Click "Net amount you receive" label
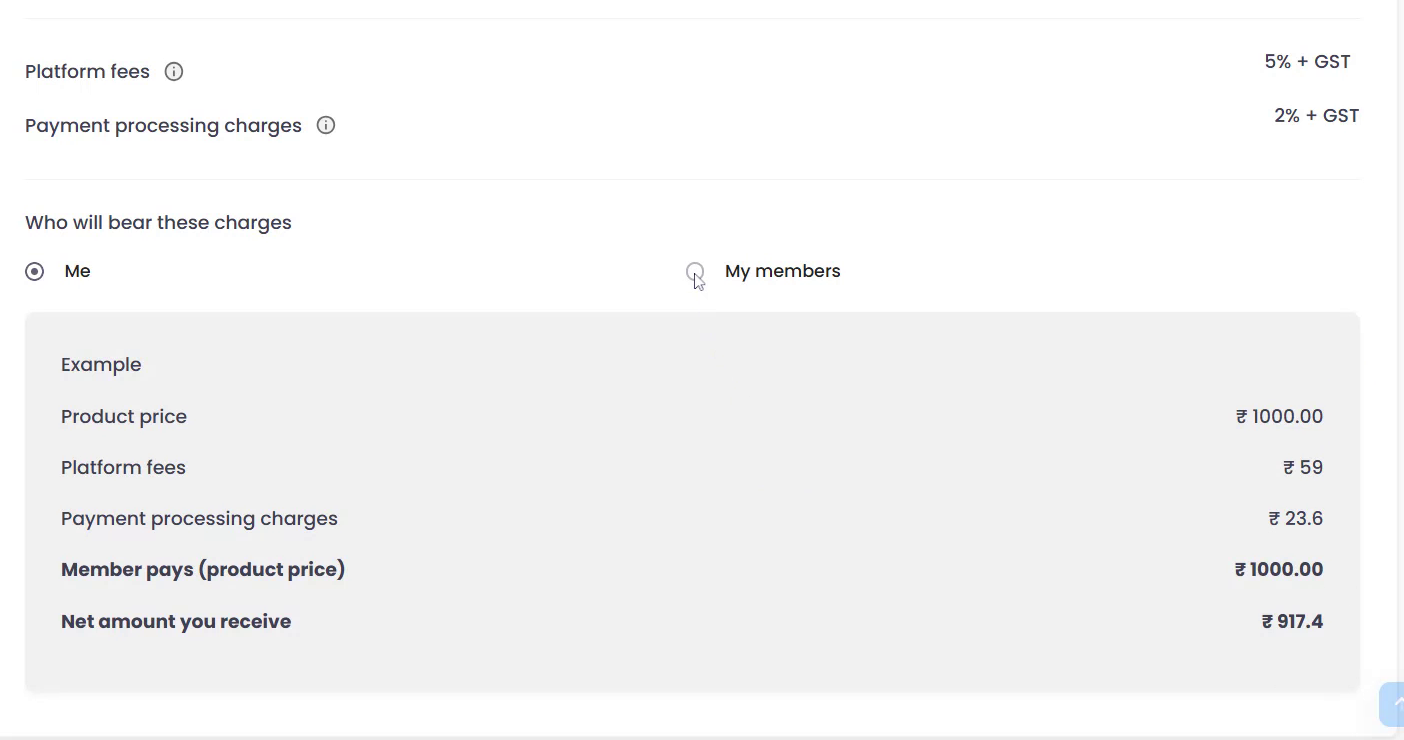This screenshot has width=1404, height=740. click(x=176, y=622)
